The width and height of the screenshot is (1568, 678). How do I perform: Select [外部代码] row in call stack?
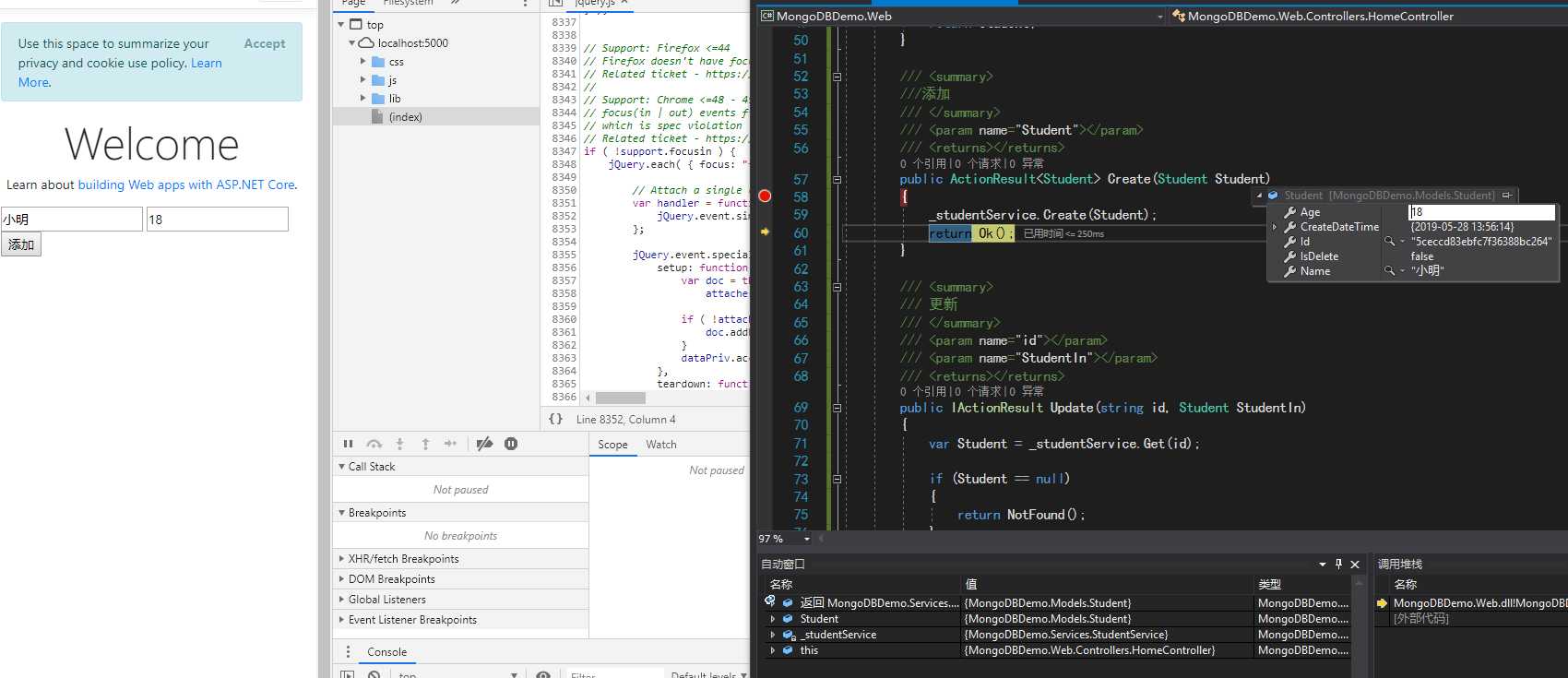[x=1421, y=618]
